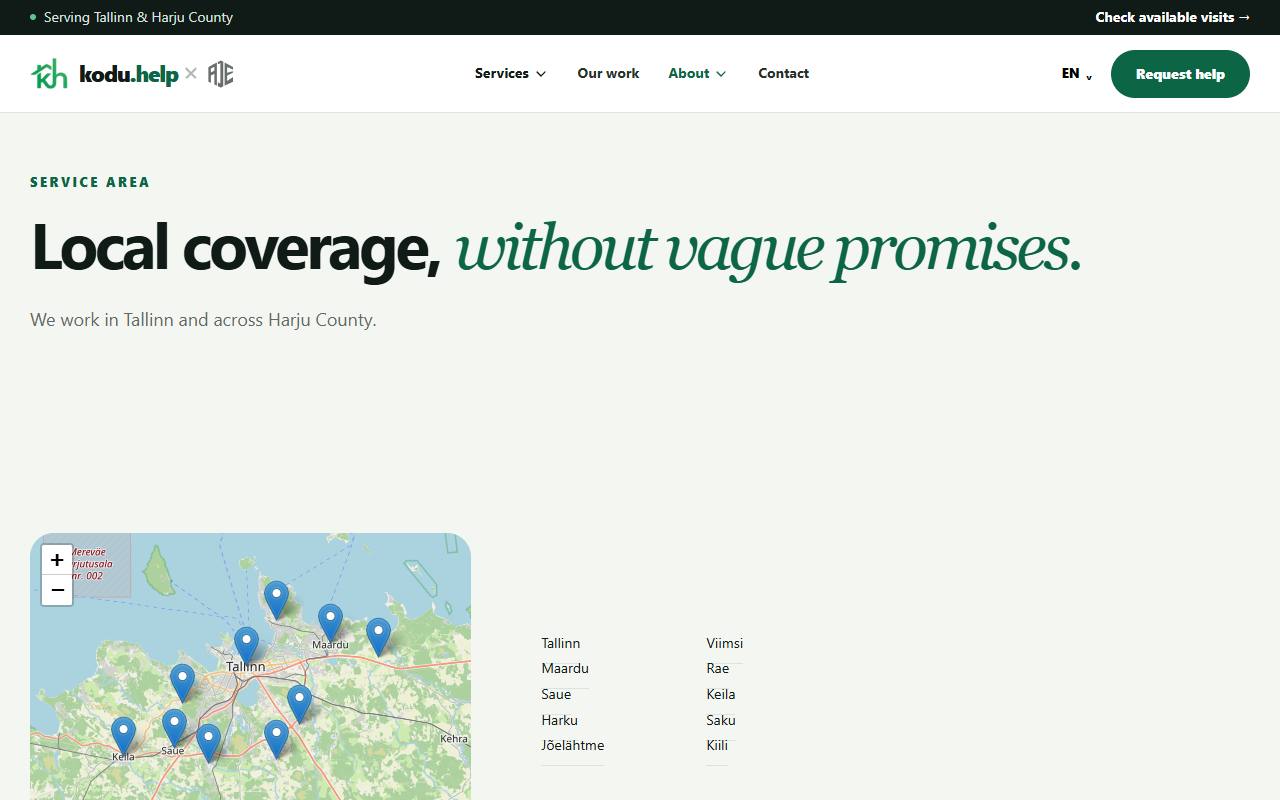
Task: Select Harku in the area list
Action: click(x=560, y=720)
